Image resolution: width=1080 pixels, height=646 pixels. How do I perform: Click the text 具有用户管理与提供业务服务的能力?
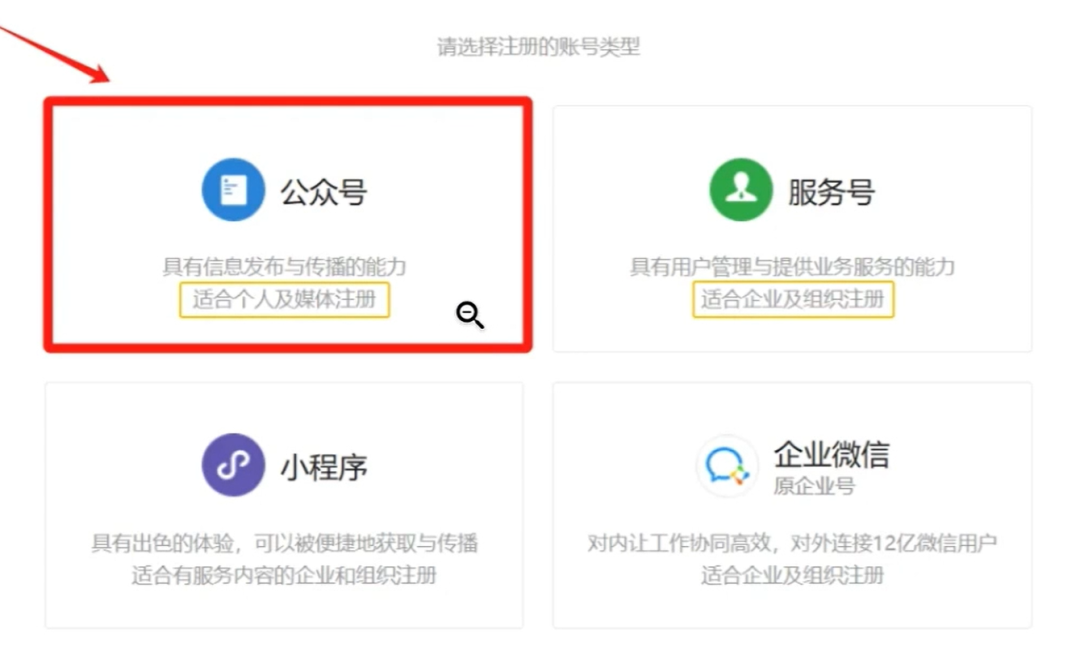pyautogui.click(x=792, y=267)
